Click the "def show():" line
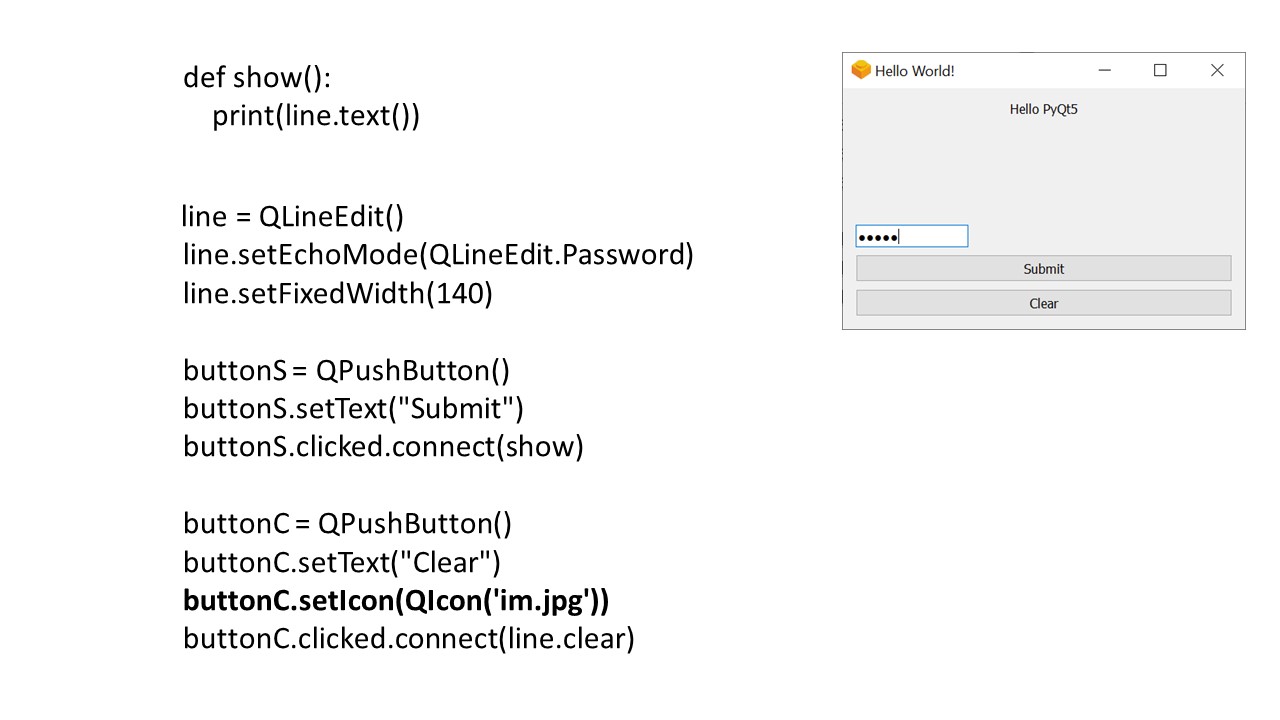 coord(257,78)
